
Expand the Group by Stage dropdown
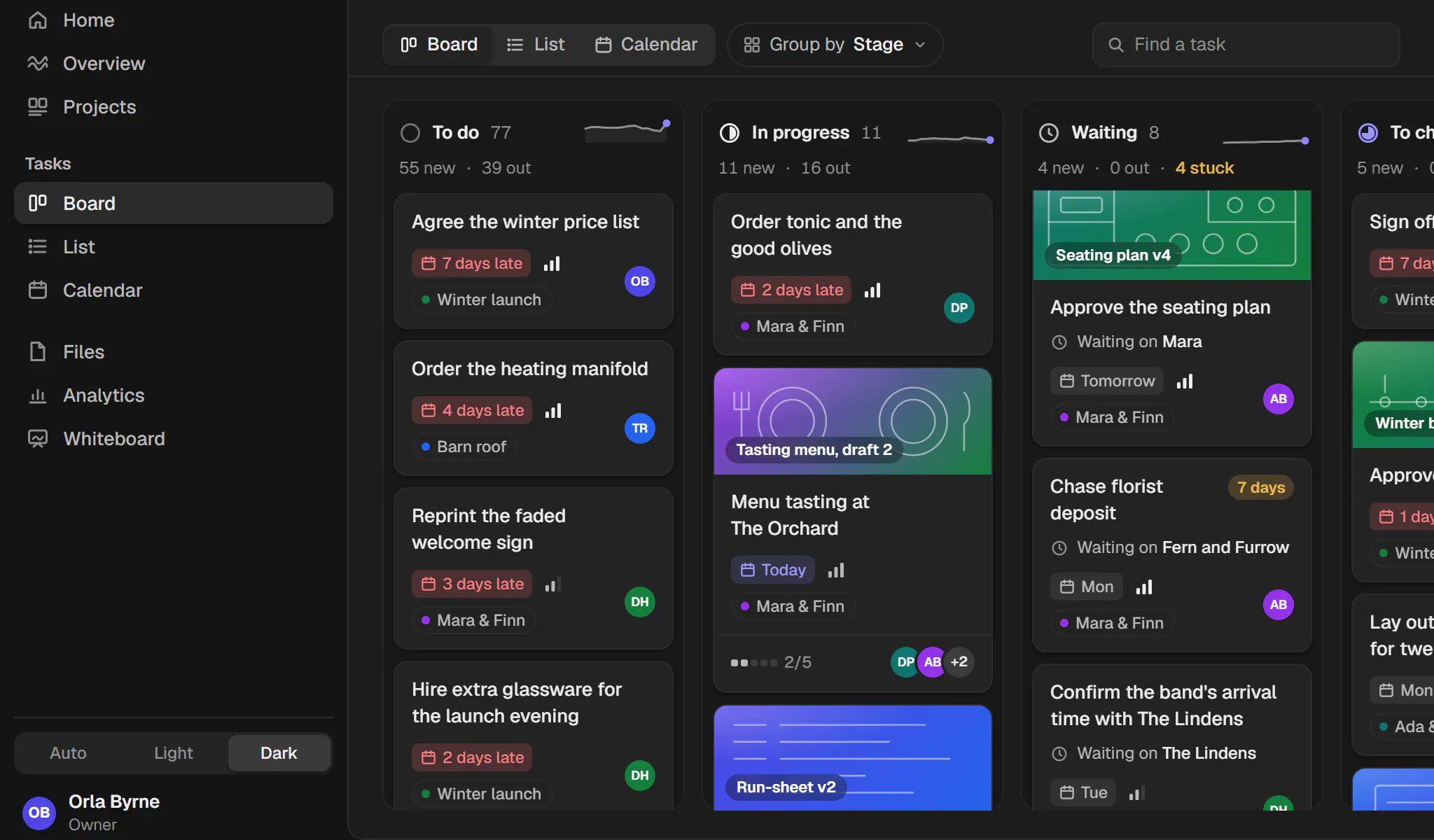[835, 45]
